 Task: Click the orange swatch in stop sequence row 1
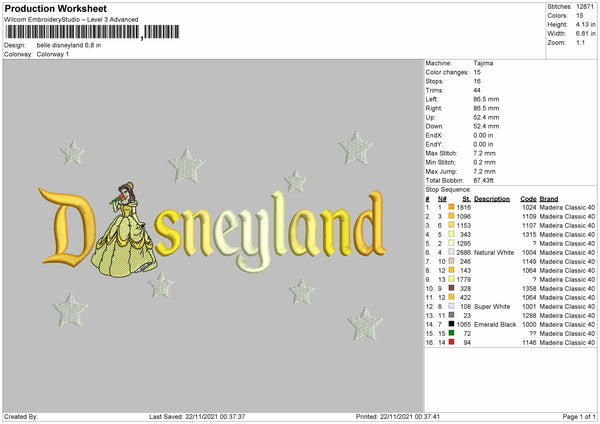[x=452, y=207]
